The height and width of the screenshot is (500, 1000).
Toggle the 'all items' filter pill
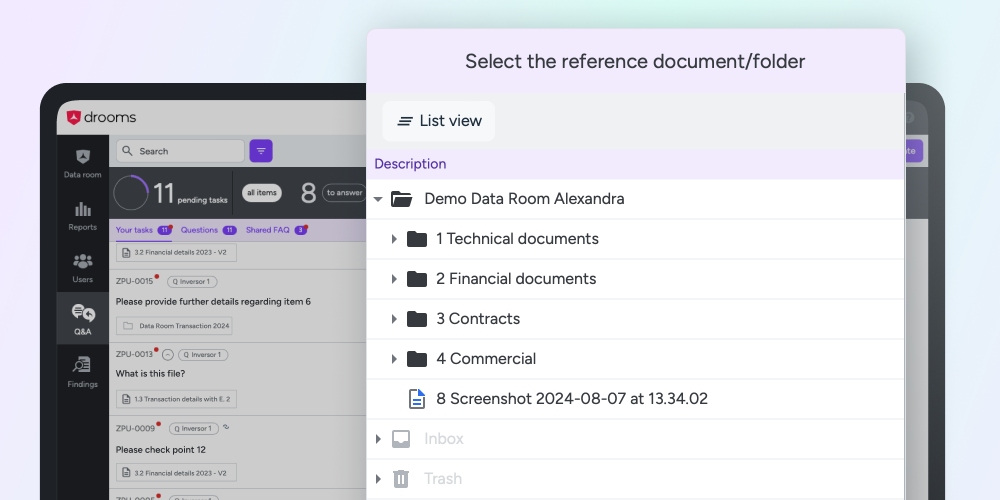coord(262,193)
